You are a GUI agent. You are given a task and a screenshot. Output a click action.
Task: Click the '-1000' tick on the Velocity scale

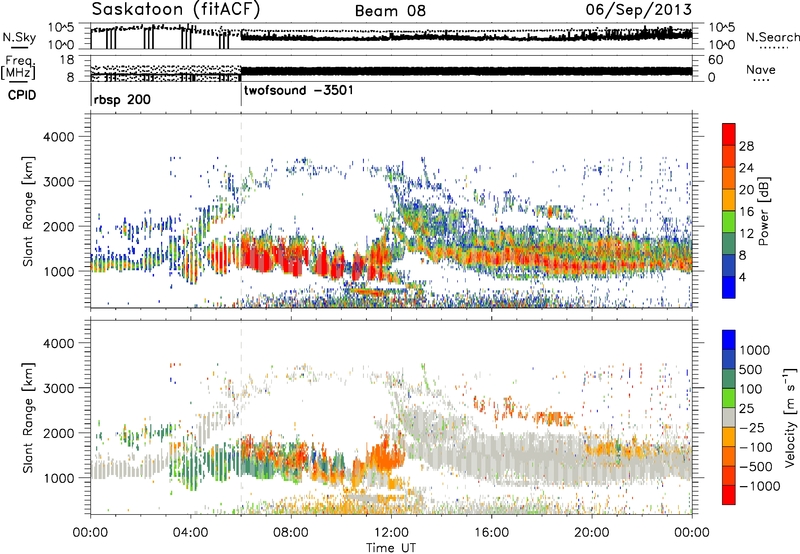760,486
